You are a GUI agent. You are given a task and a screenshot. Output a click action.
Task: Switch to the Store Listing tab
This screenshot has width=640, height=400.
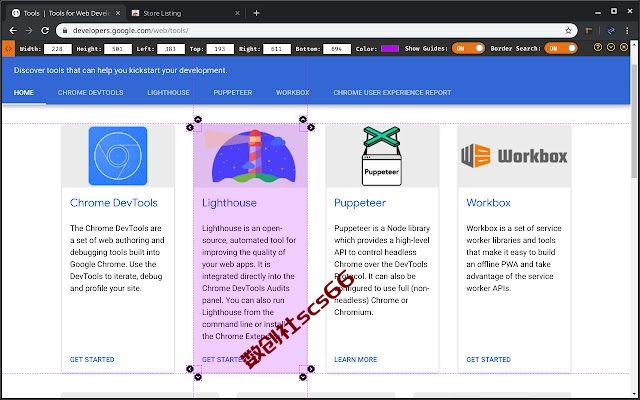[186, 13]
